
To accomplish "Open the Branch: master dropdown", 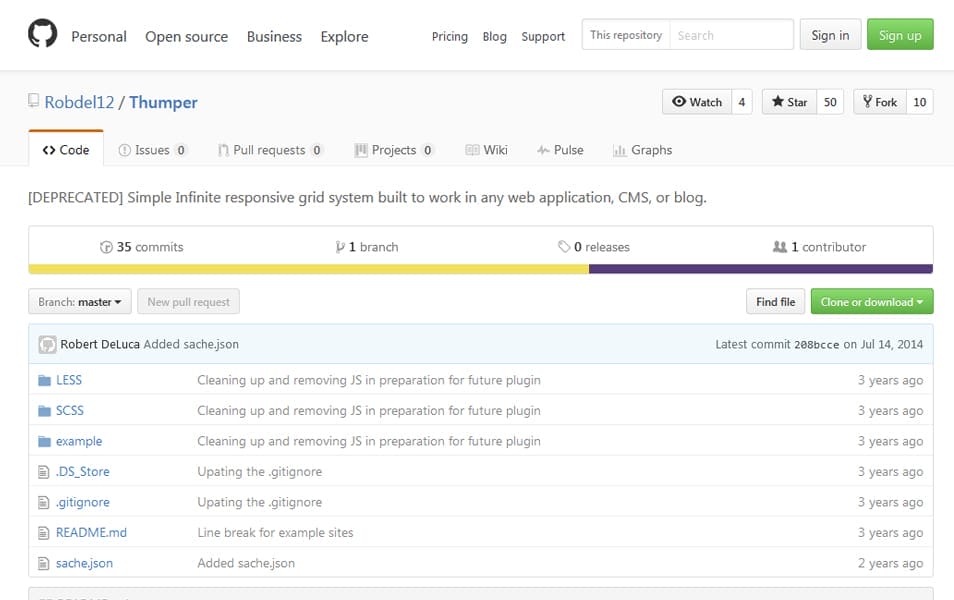I will pos(79,301).
